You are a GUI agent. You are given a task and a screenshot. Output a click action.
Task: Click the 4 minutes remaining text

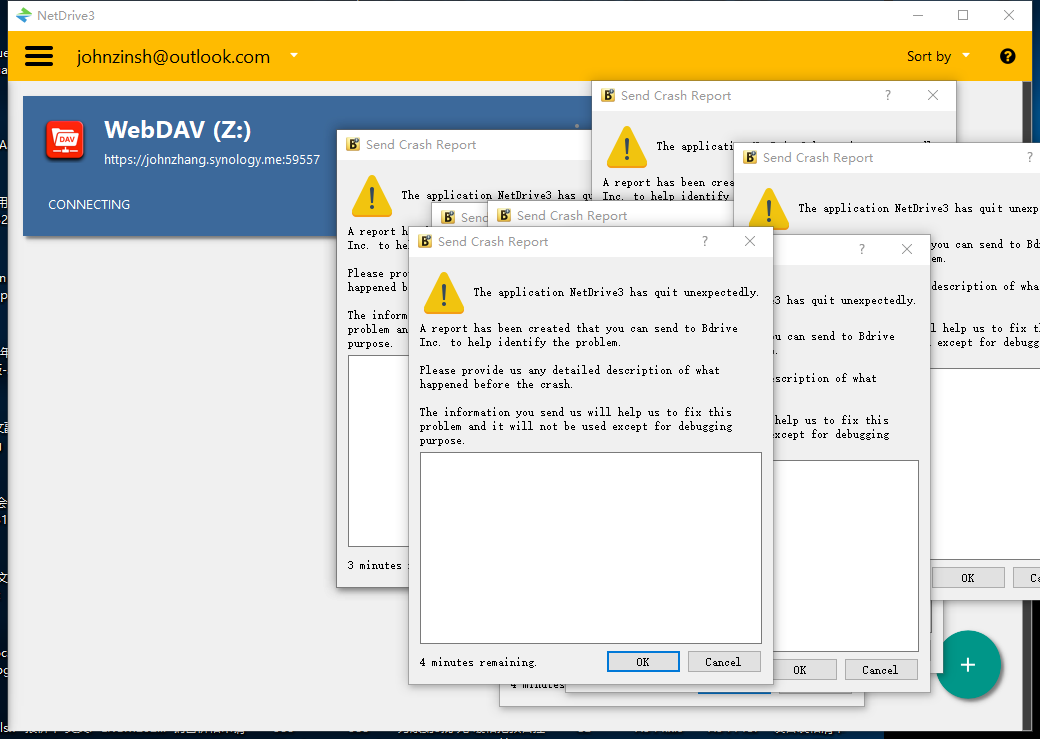tap(478, 662)
